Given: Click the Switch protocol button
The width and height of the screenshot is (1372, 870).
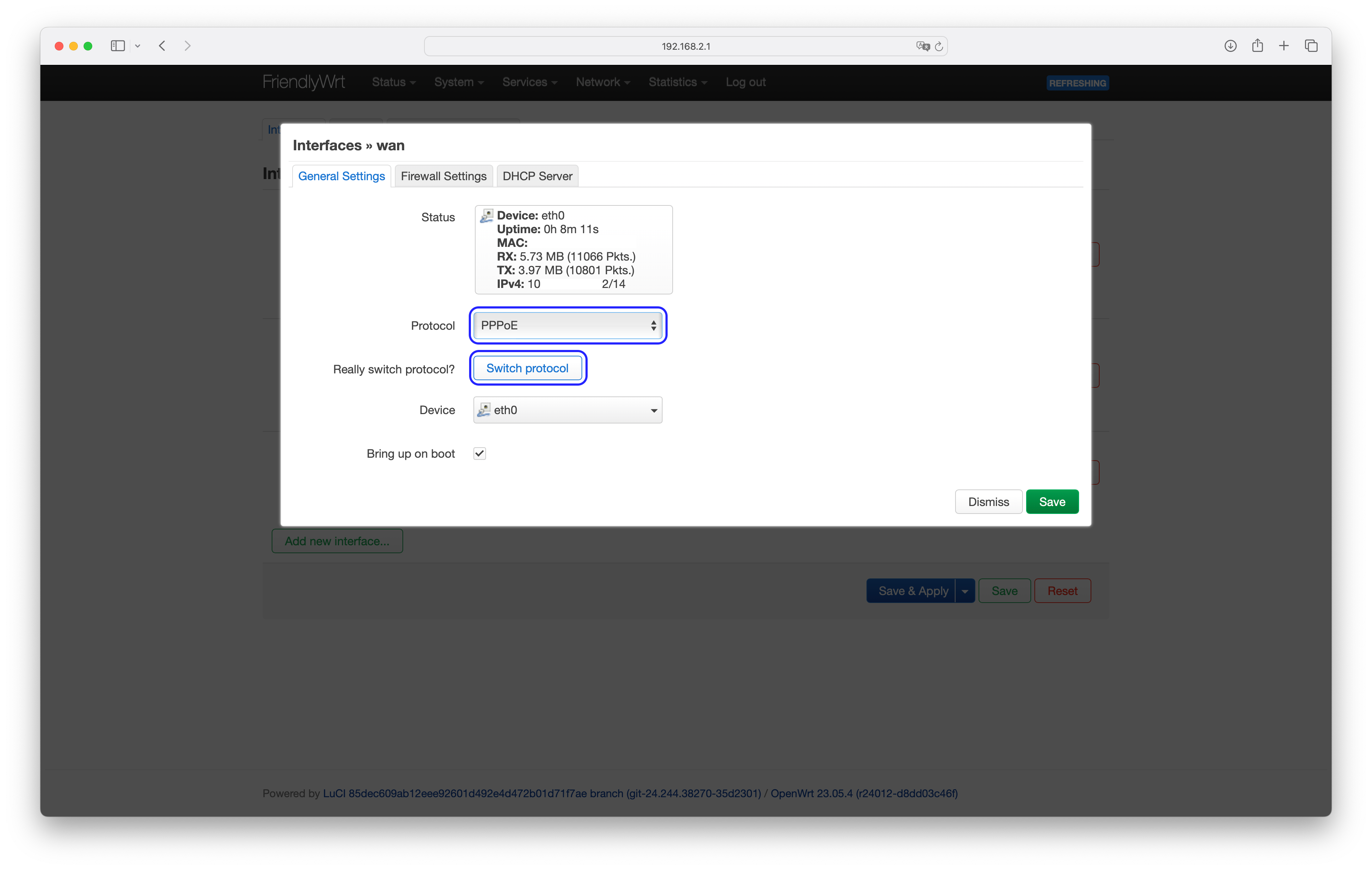Looking at the screenshot, I should click(527, 368).
